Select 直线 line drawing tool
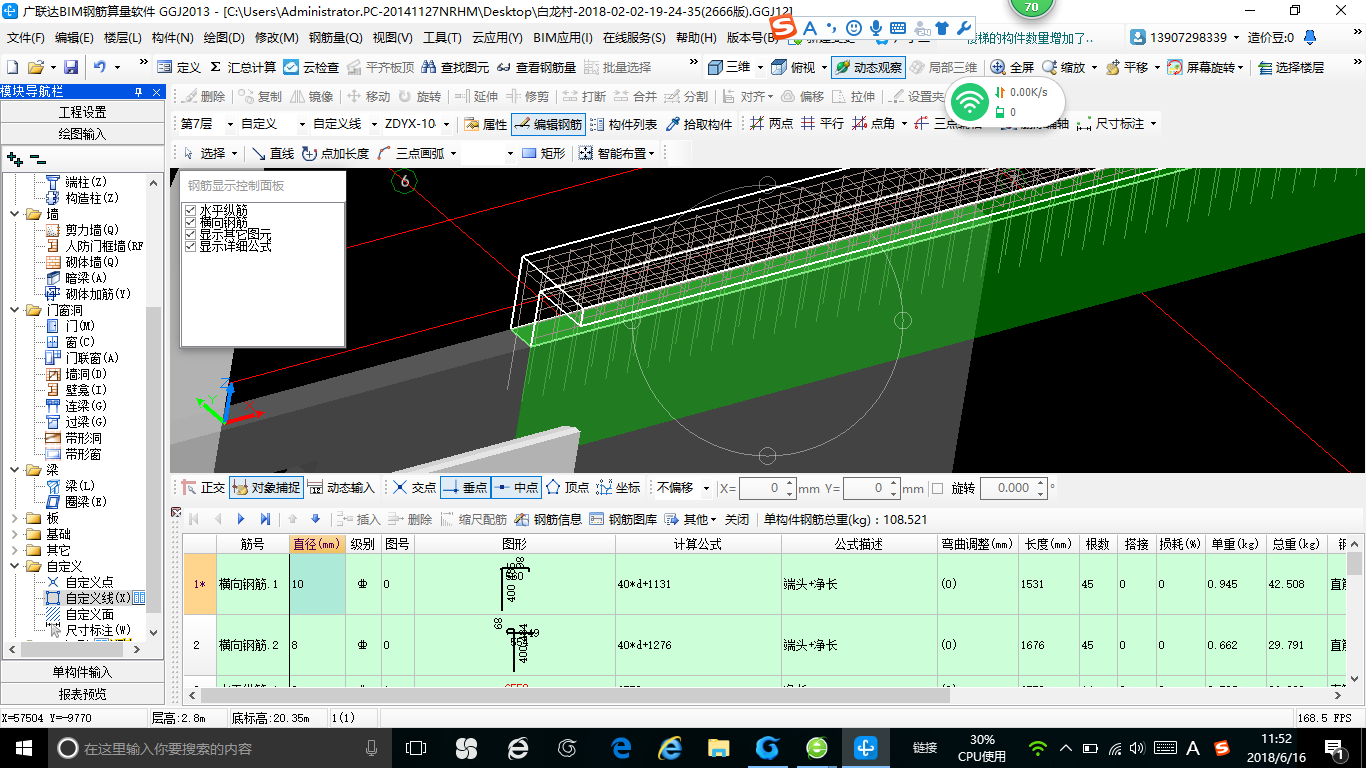The image size is (1366, 768). coord(273,153)
